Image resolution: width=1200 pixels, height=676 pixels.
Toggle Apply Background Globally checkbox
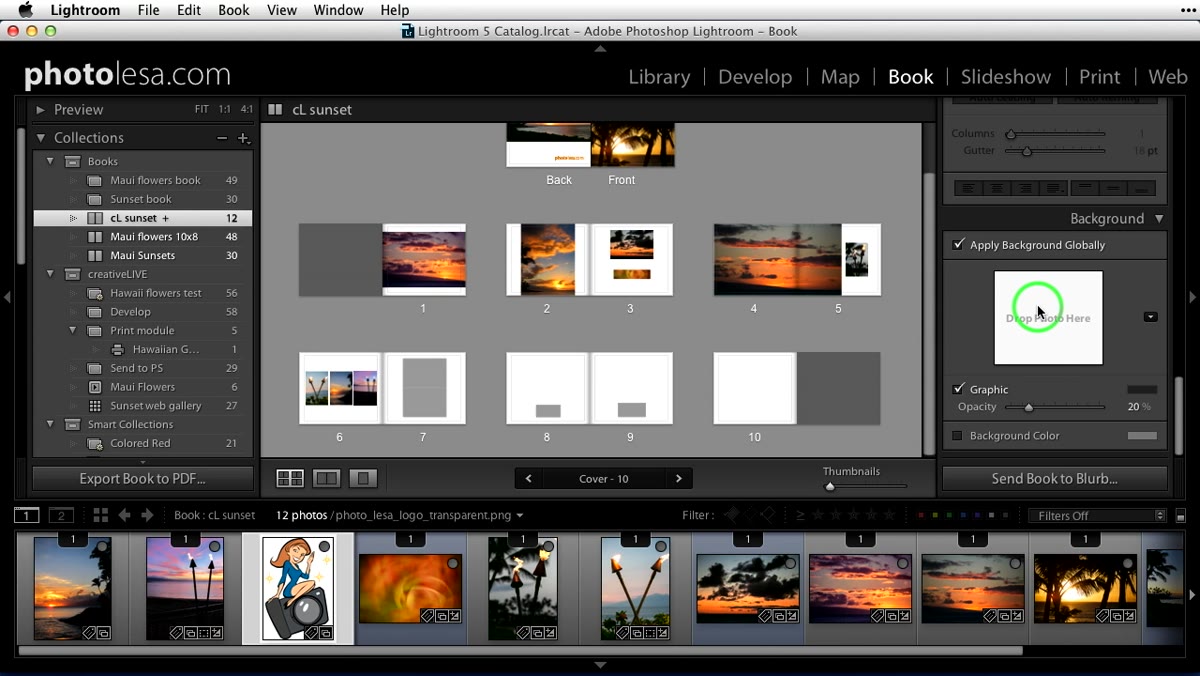[959, 245]
